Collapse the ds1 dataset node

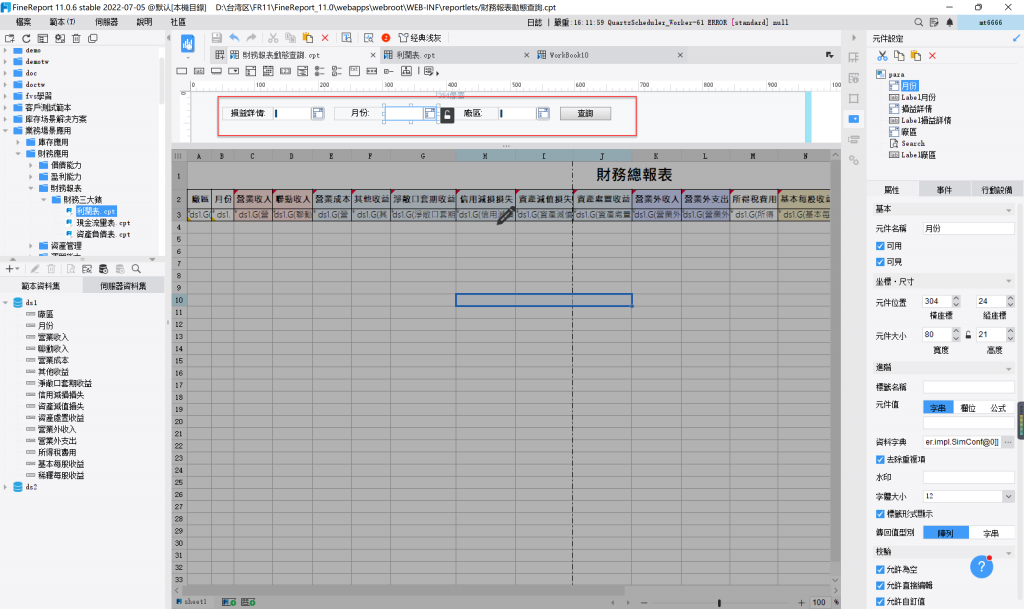(6, 303)
